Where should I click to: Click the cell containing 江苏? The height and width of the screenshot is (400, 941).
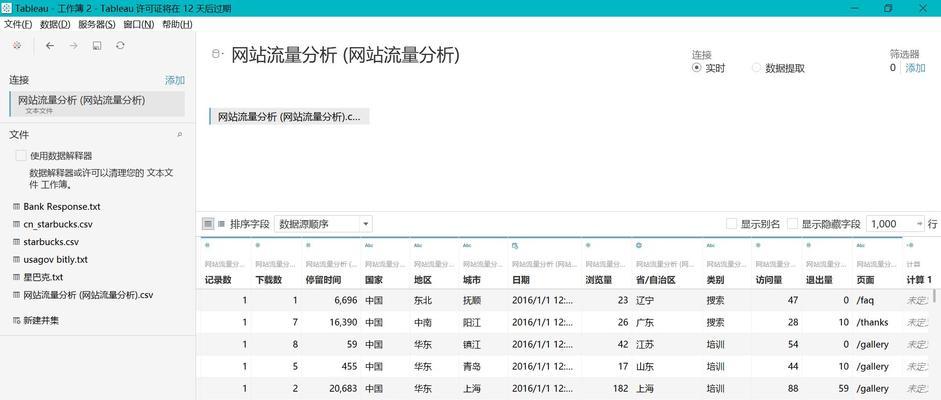667,345
